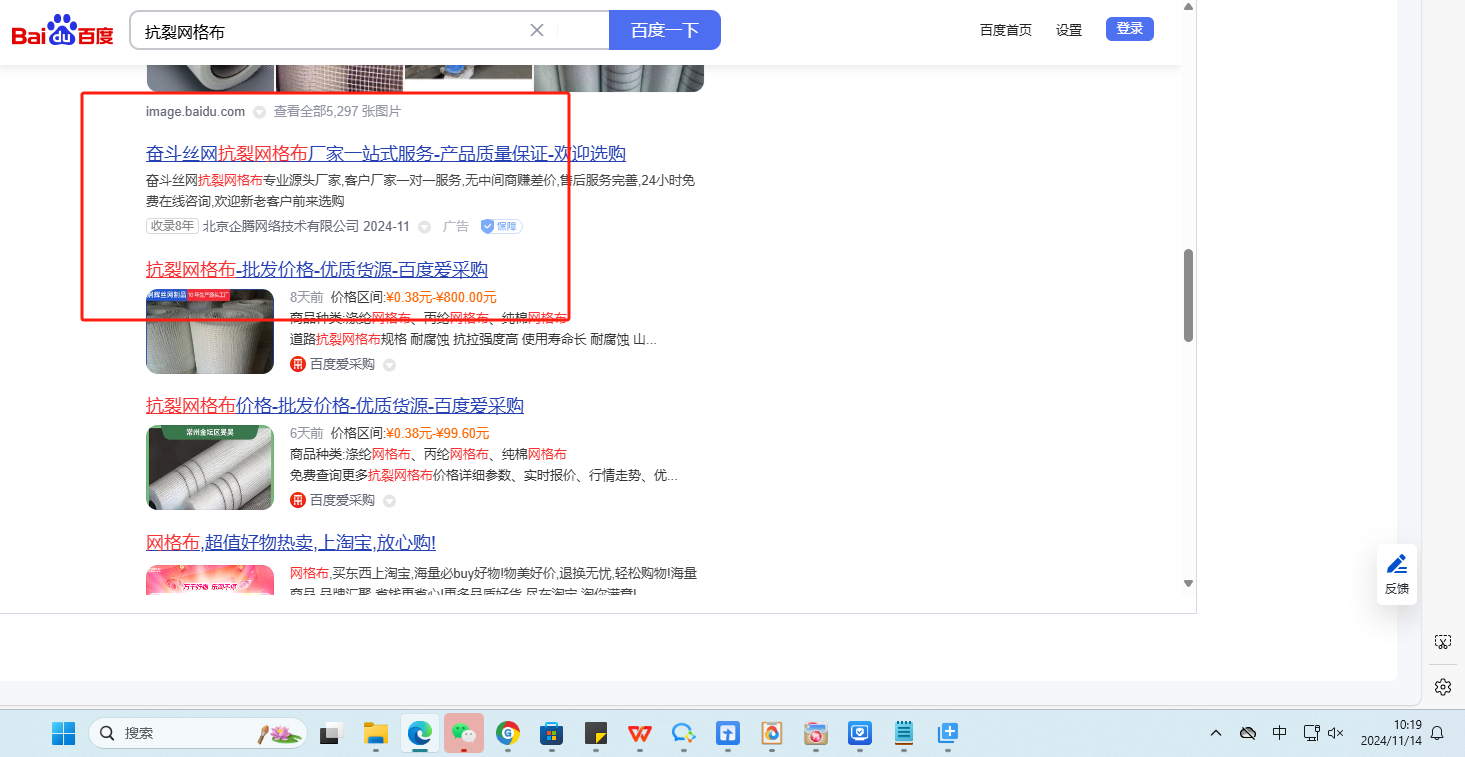Click the 百度一下 search button

click(x=664, y=30)
